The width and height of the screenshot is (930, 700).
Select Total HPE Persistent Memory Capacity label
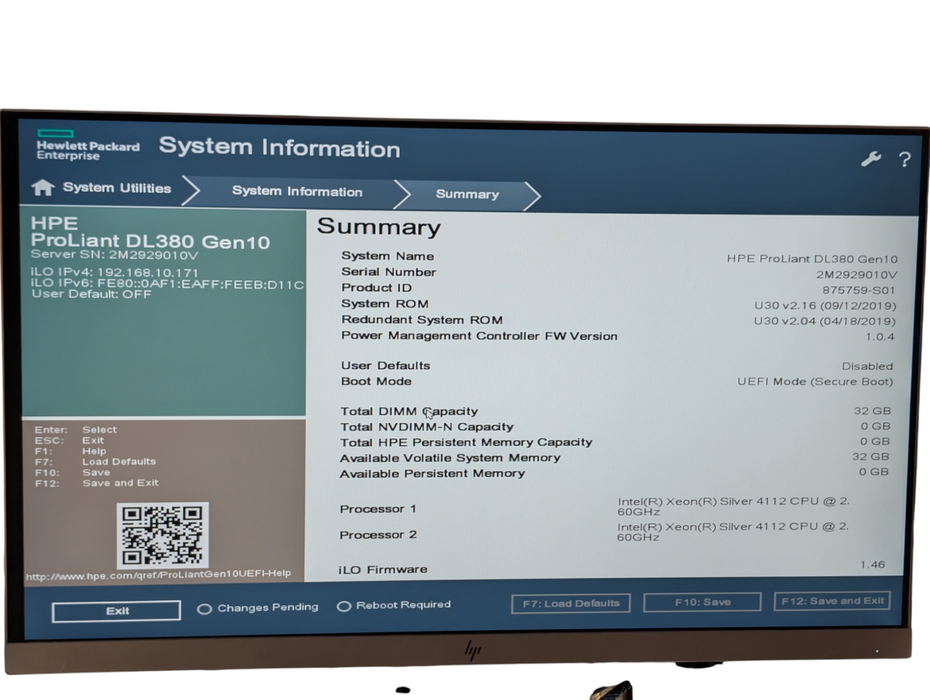(x=466, y=442)
